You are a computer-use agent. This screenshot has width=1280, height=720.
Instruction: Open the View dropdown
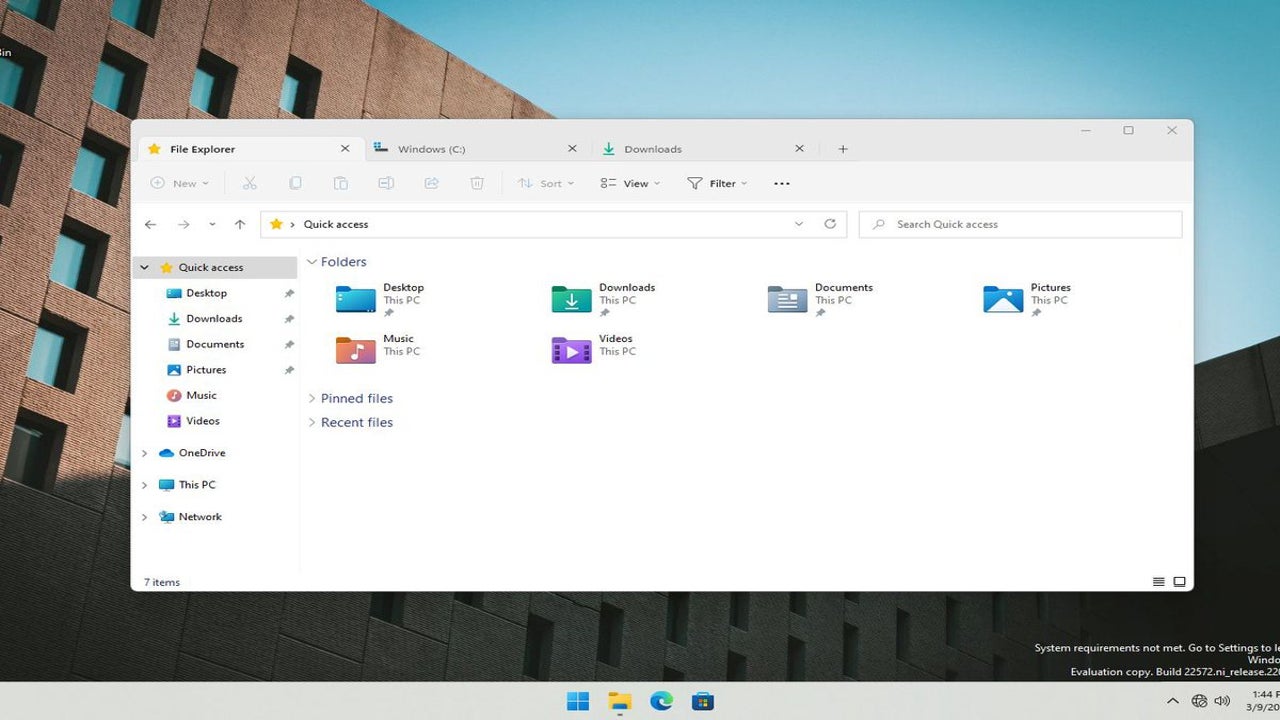(629, 183)
